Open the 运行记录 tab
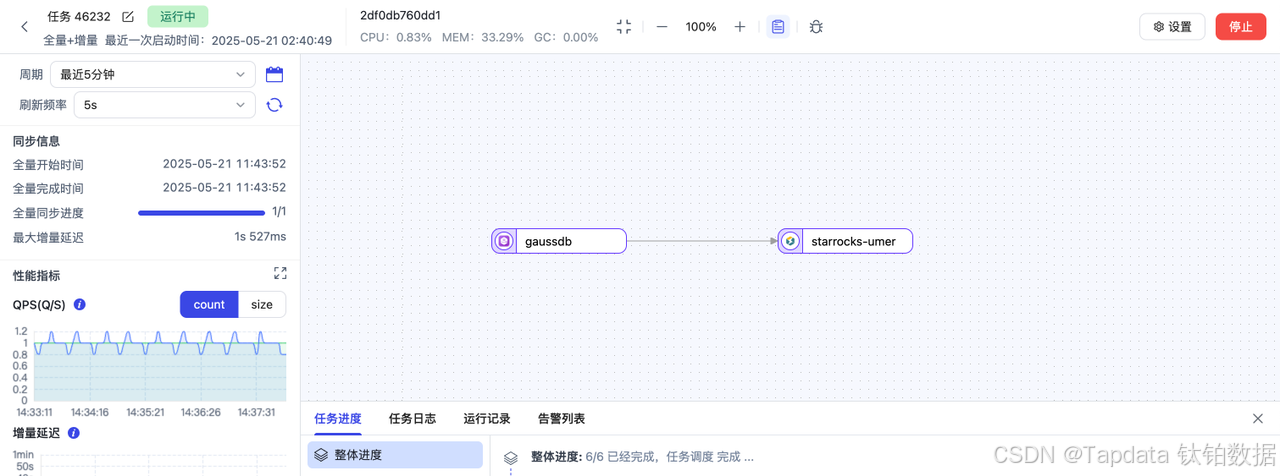 pos(487,419)
